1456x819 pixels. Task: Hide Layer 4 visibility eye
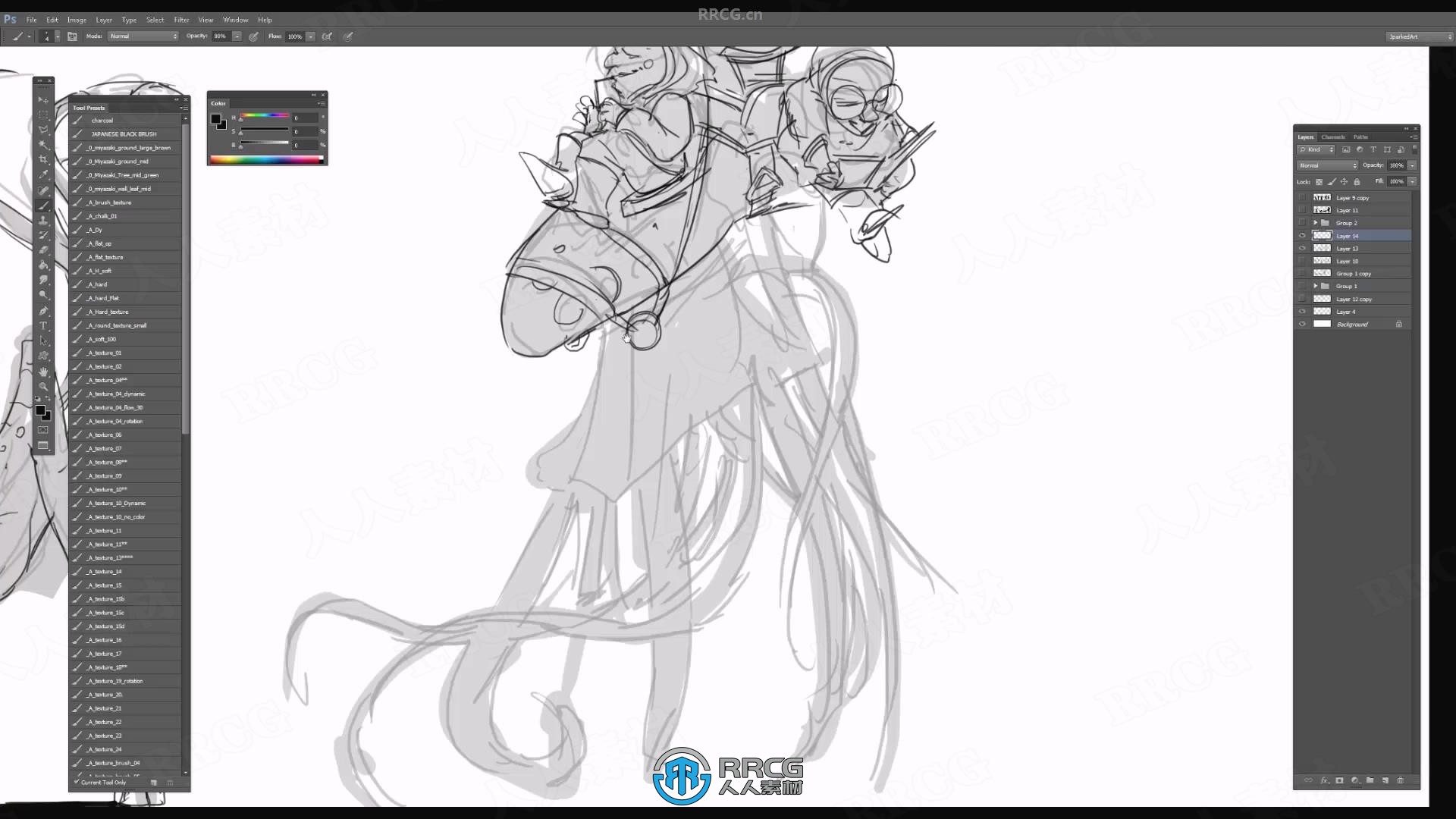[x=1302, y=312]
